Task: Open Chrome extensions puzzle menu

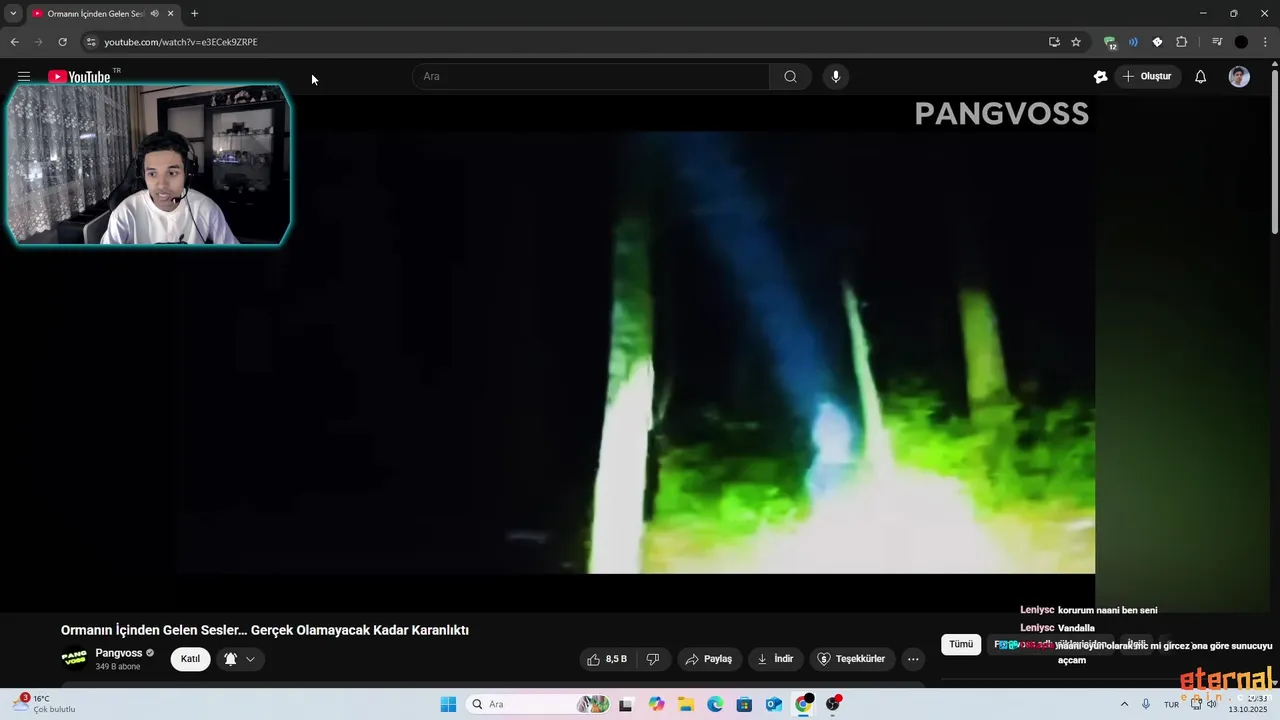Action: click(1181, 42)
